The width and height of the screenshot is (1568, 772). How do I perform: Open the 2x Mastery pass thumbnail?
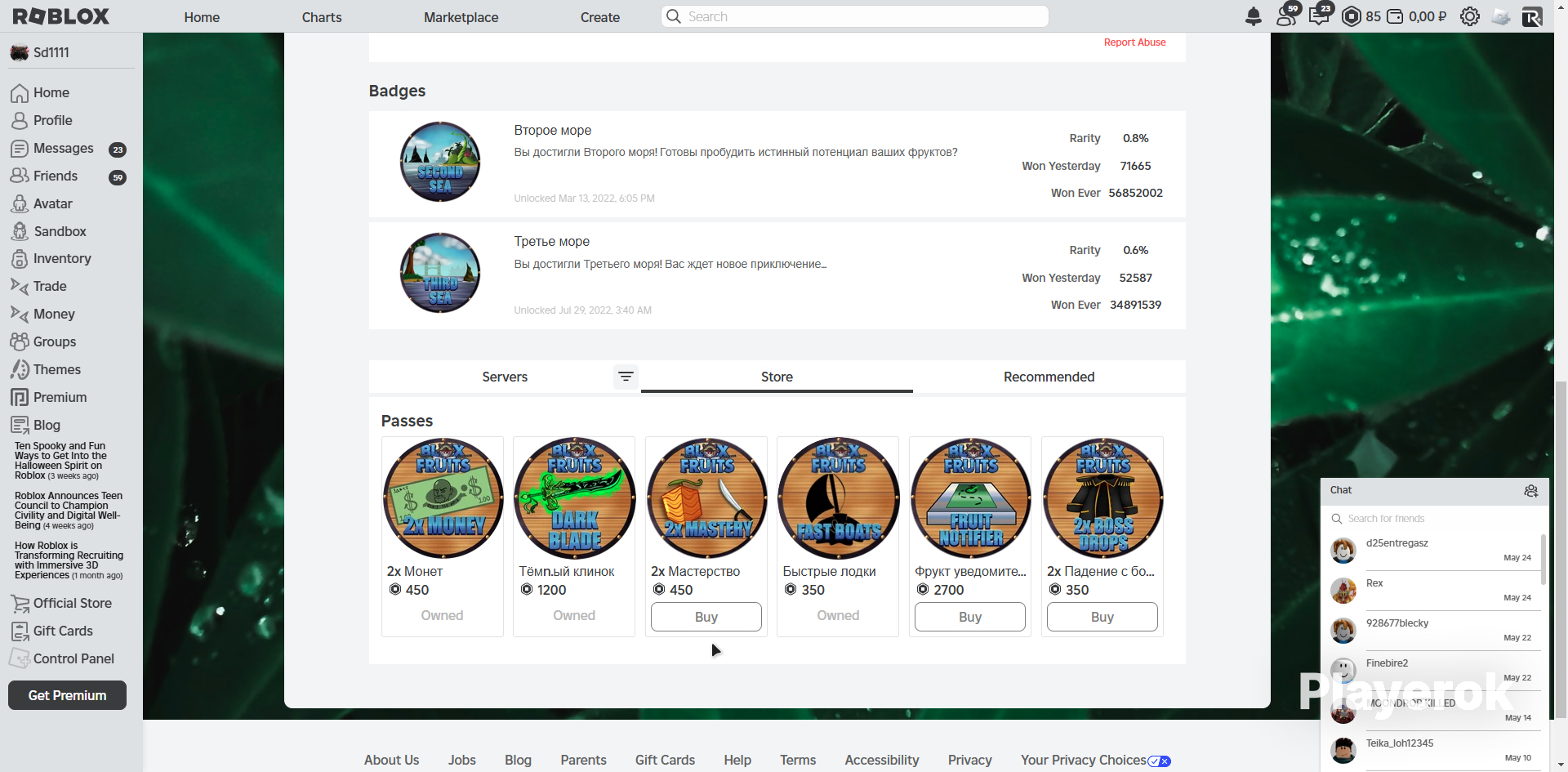707,498
